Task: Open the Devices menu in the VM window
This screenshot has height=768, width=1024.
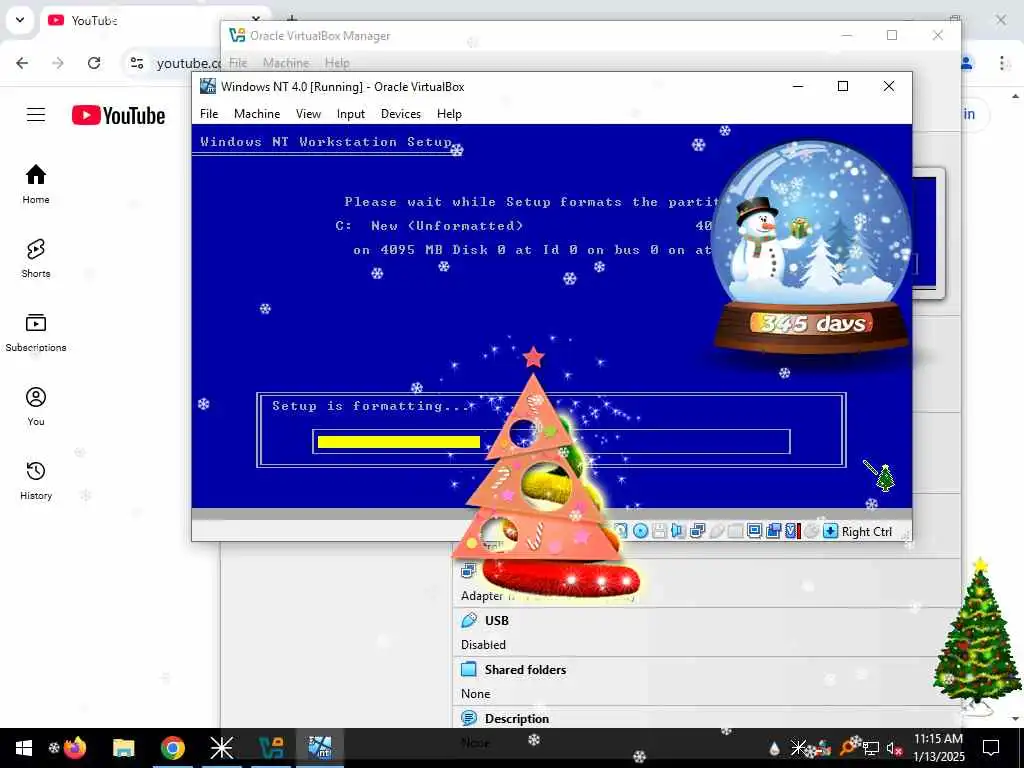Action: coord(400,114)
